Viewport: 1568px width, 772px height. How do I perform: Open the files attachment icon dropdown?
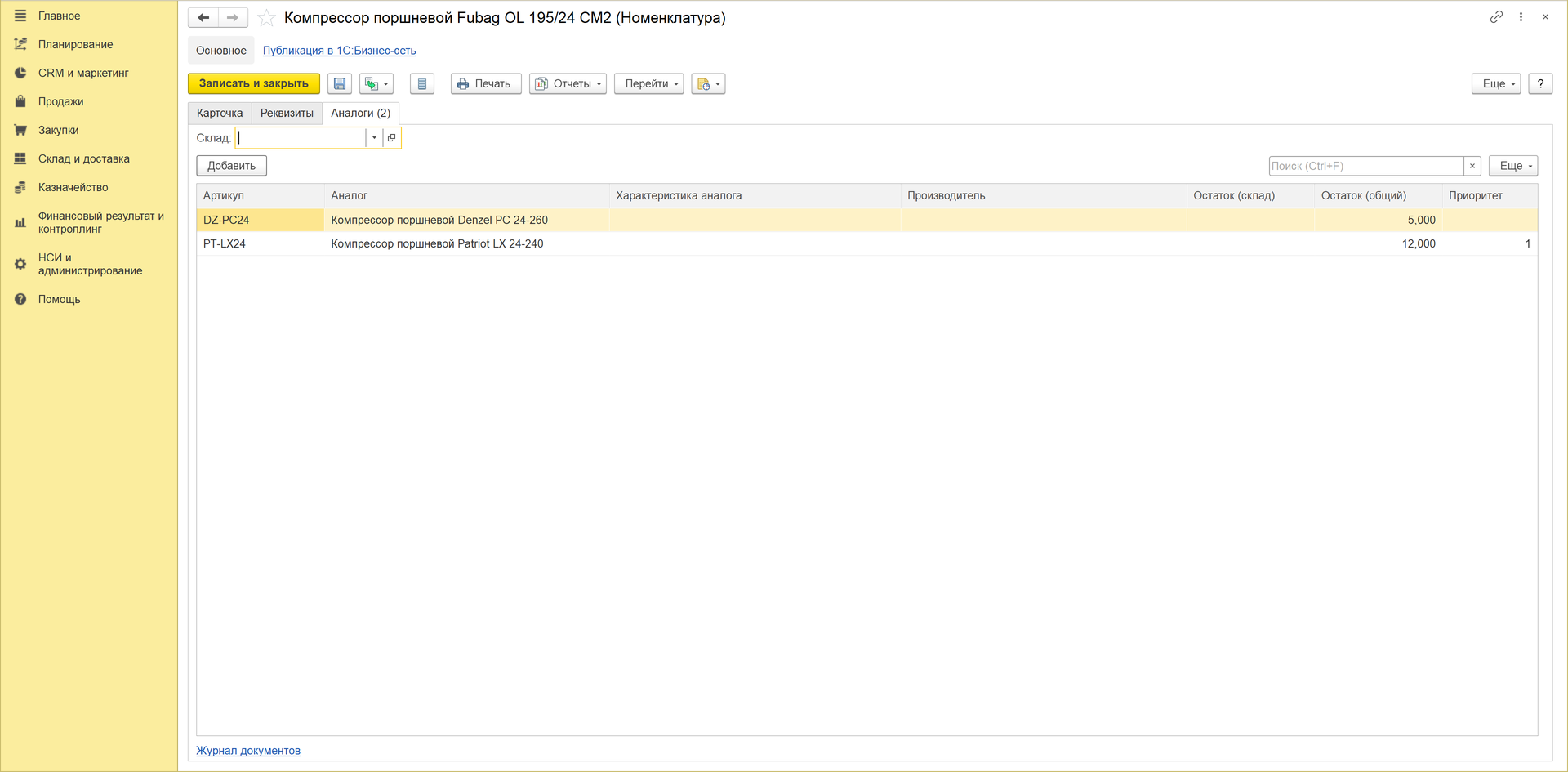click(x=708, y=84)
